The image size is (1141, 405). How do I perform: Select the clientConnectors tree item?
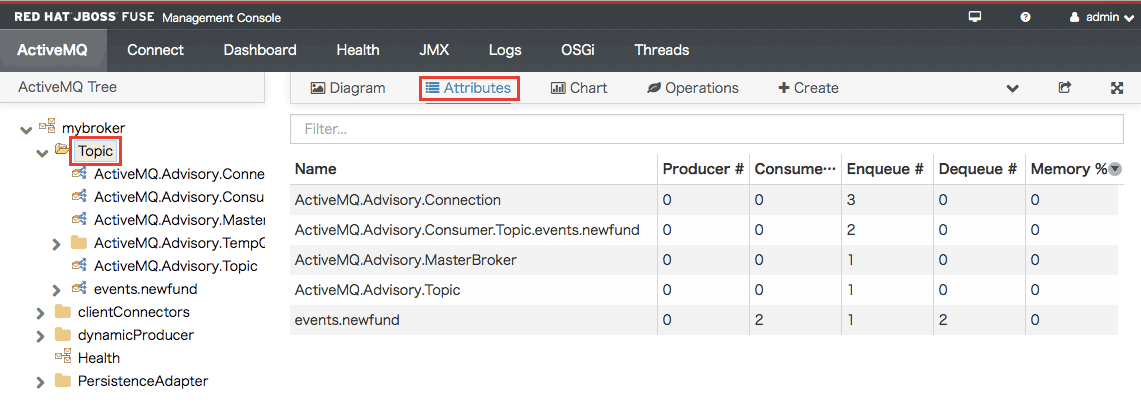[133, 312]
